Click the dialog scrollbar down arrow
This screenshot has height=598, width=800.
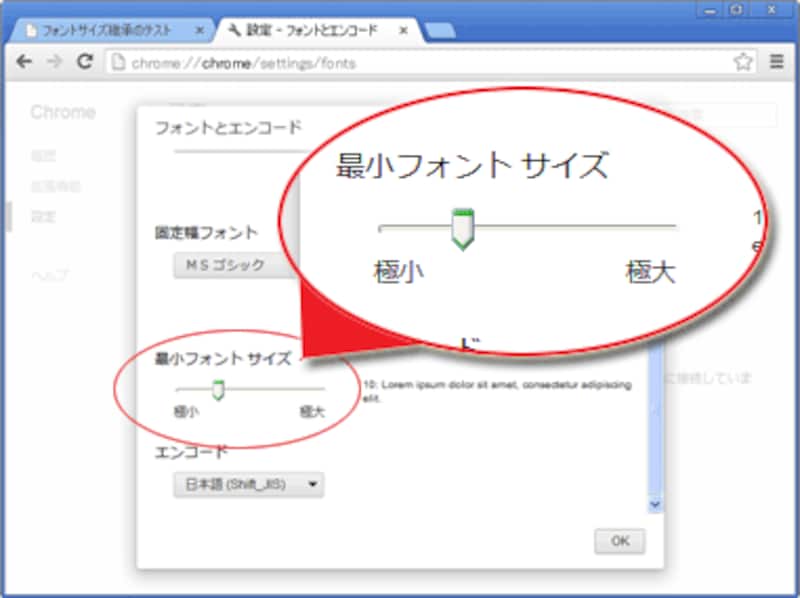click(655, 505)
